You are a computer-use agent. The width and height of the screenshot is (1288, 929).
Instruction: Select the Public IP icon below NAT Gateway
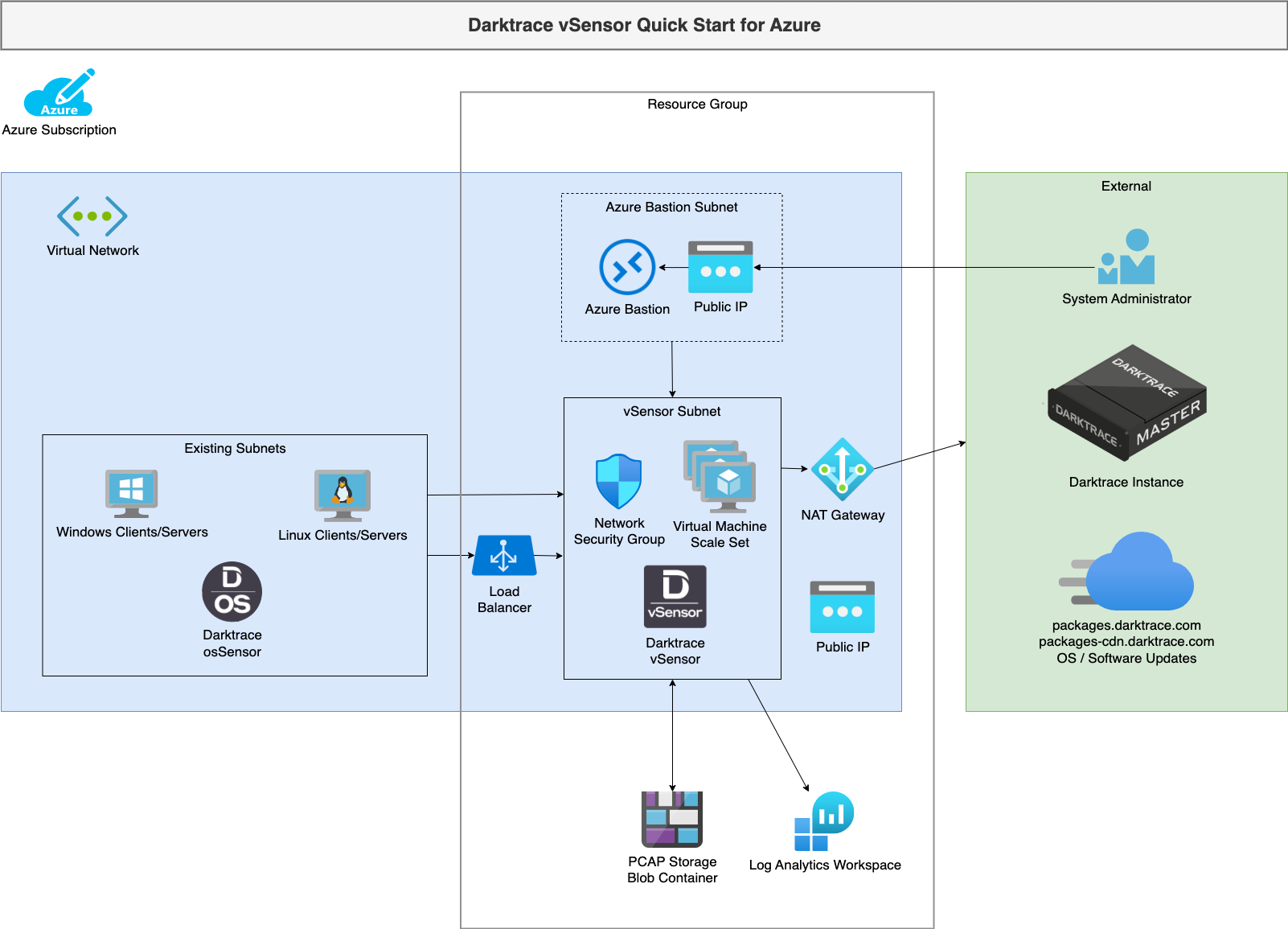[842, 607]
